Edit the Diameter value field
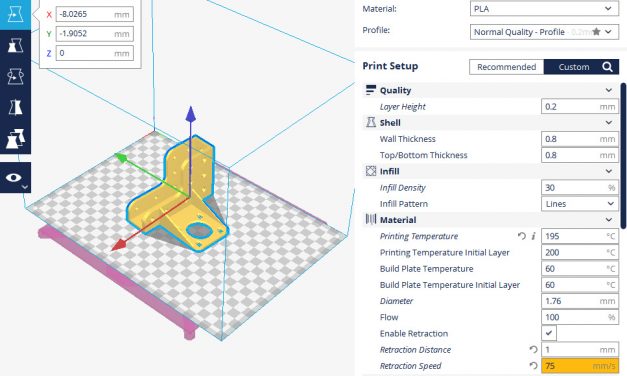The image size is (627, 376). [x=579, y=301]
